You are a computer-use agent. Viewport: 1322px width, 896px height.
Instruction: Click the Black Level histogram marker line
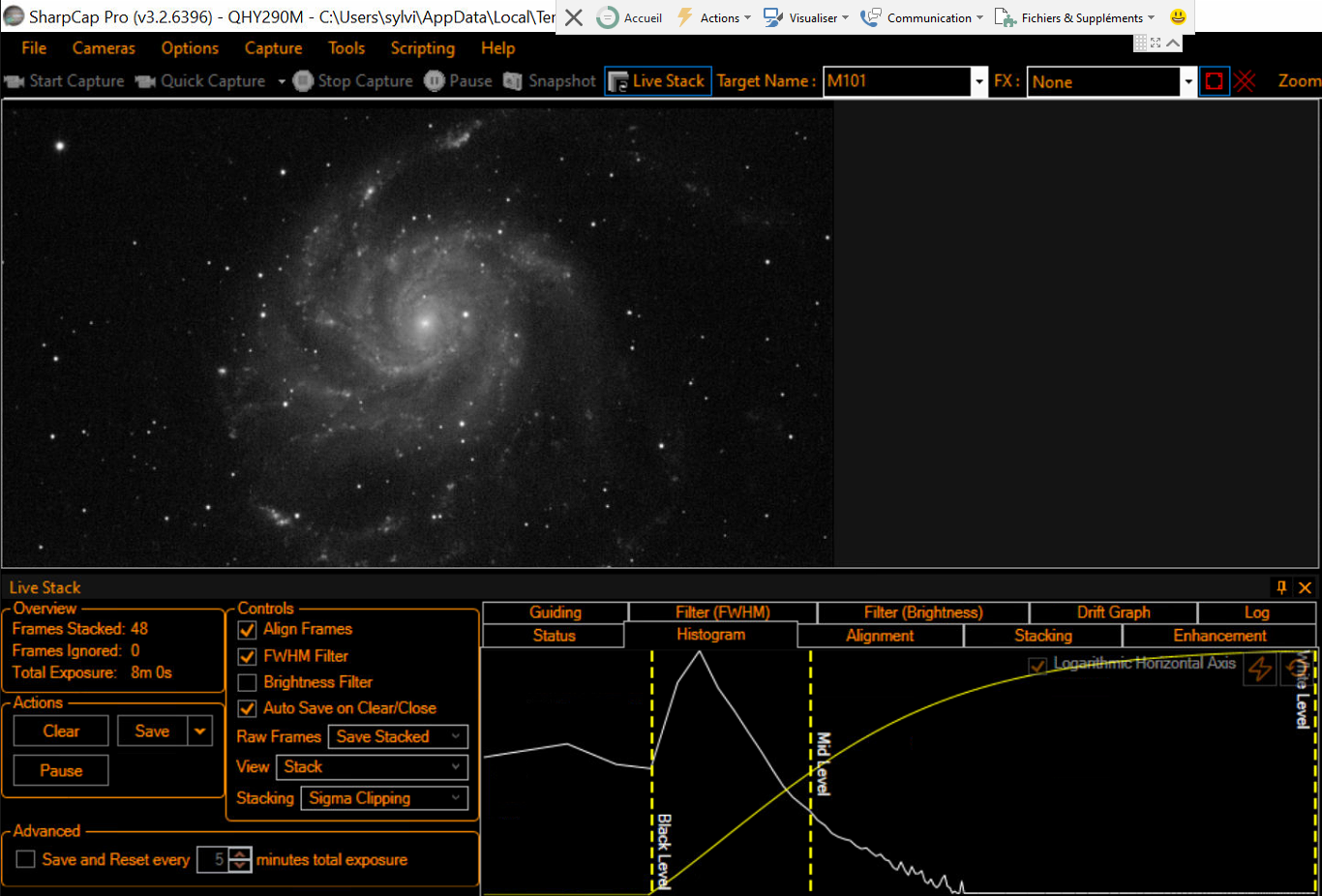tap(652, 771)
